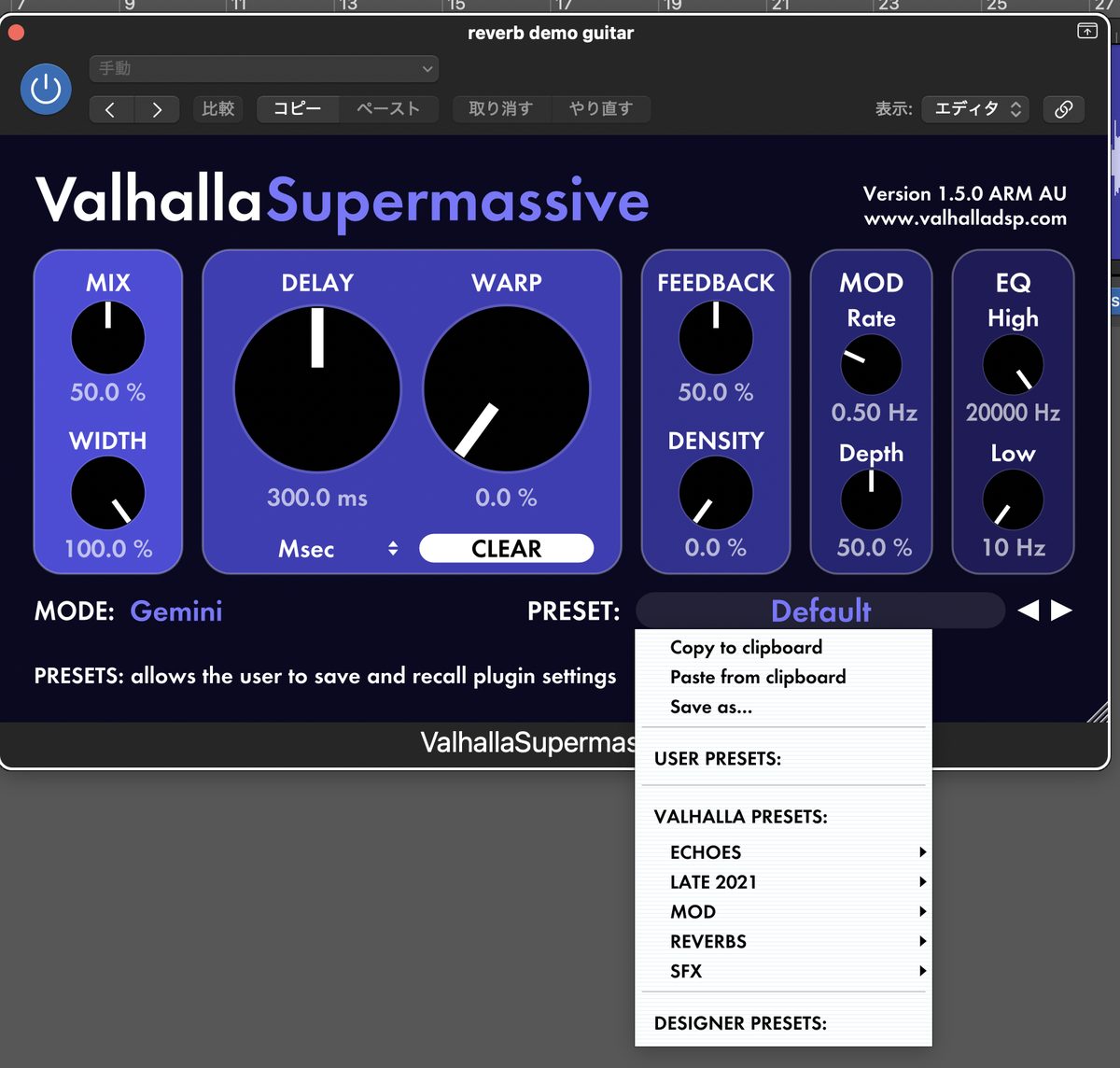Click the large DELAY knob
1120x1068 pixels.
point(317,389)
